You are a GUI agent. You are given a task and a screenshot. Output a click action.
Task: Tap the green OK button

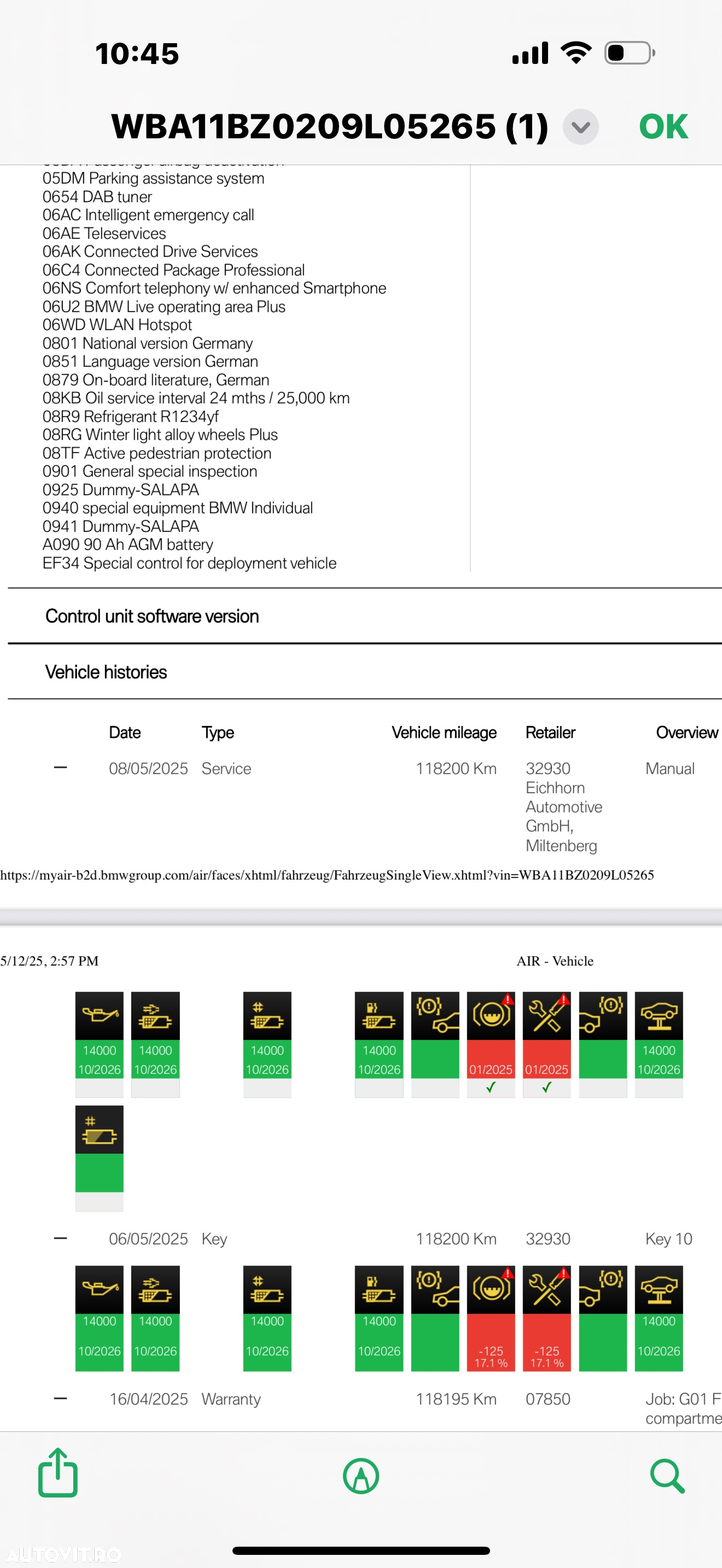(x=663, y=127)
